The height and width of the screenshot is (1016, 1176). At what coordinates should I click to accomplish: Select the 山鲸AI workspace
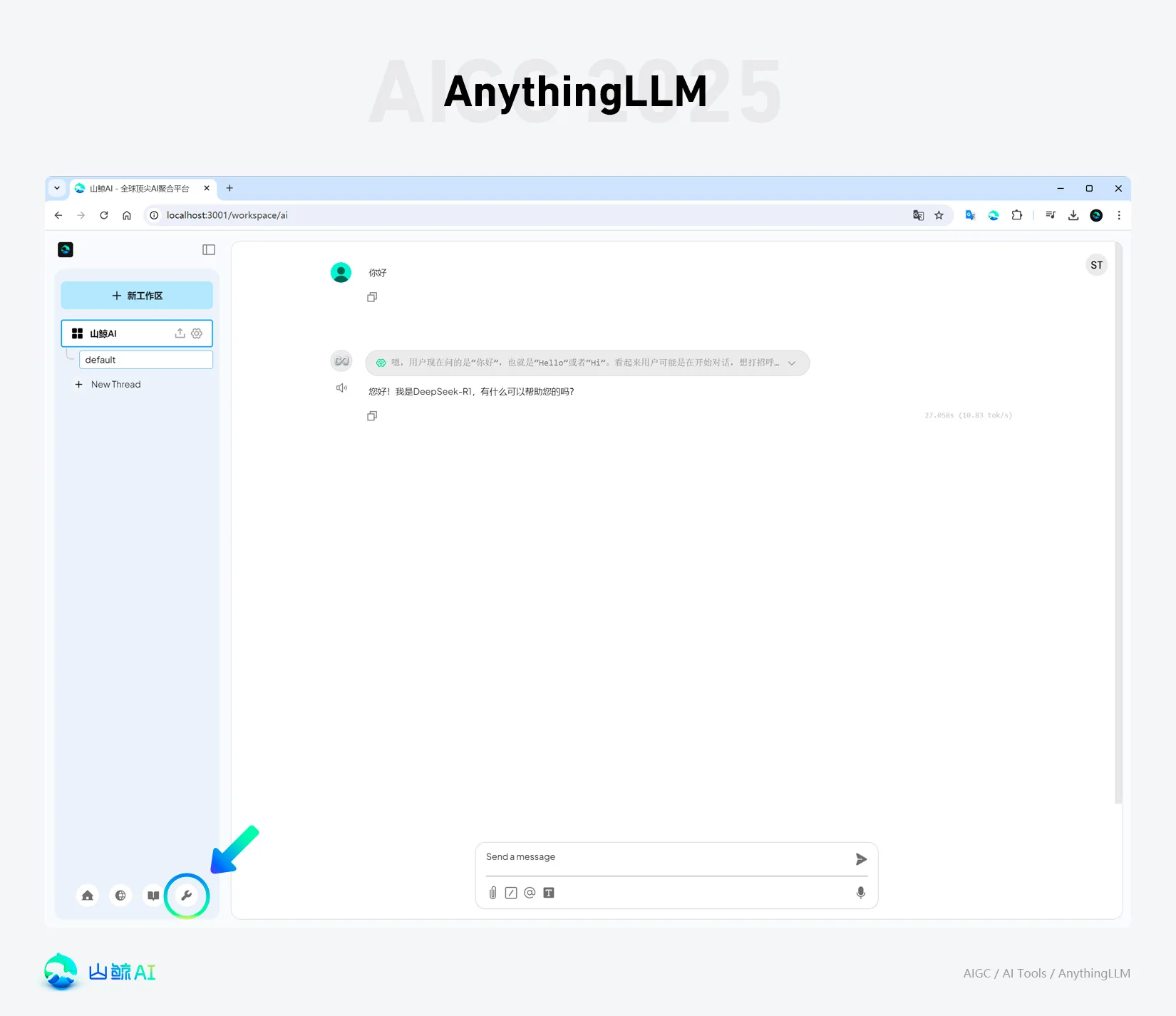point(137,333)
